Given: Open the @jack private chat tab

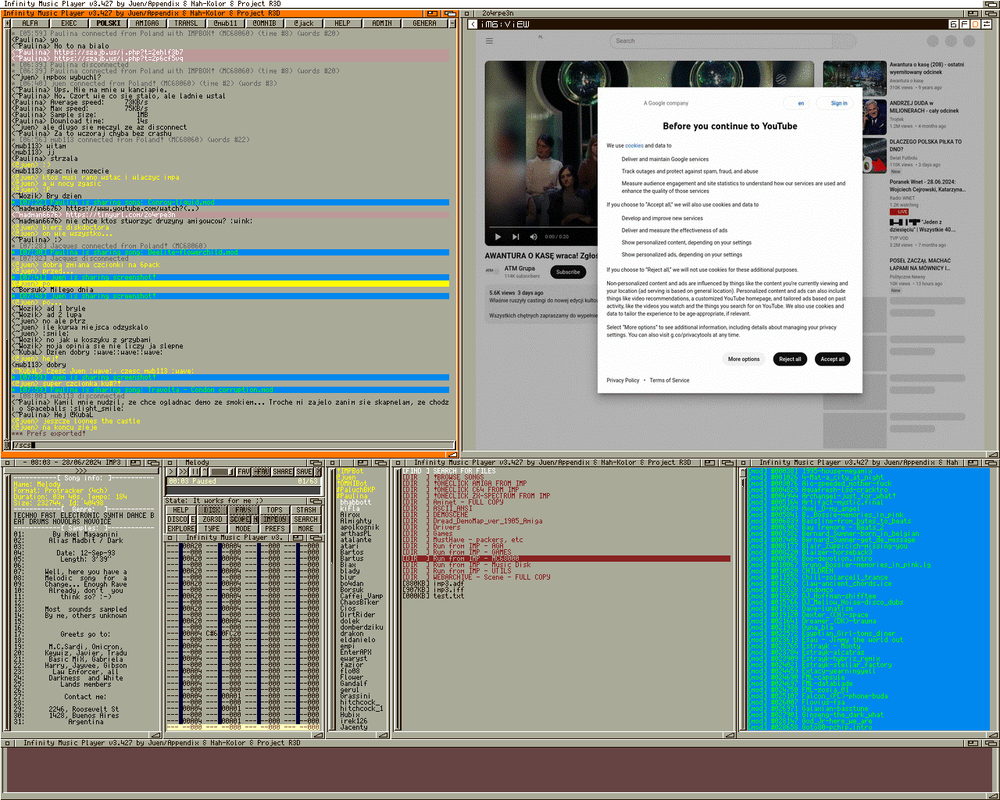Looking at the screenshot, I should (x=304, y=23).
